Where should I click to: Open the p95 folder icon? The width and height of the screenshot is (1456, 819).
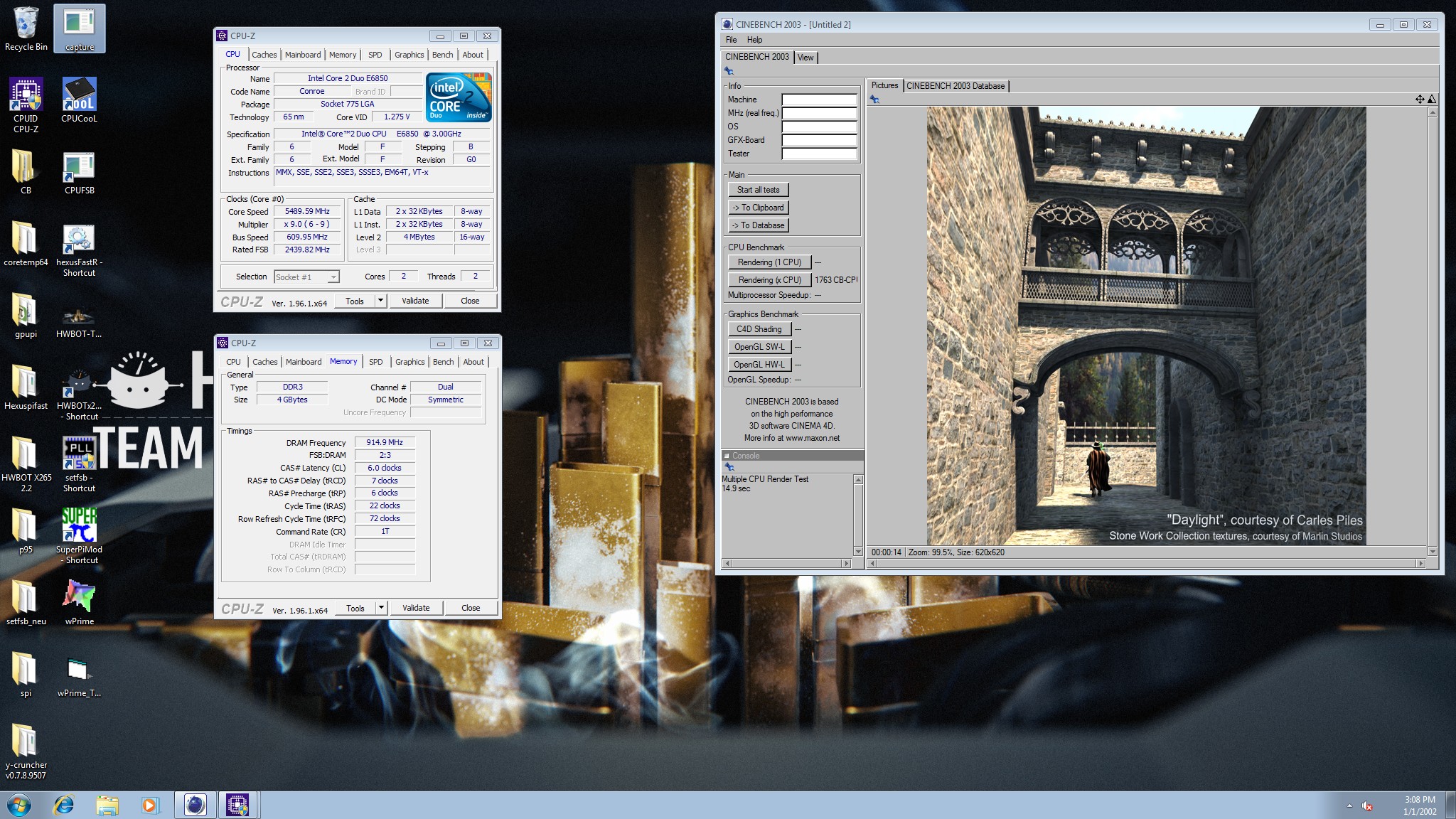26,531
